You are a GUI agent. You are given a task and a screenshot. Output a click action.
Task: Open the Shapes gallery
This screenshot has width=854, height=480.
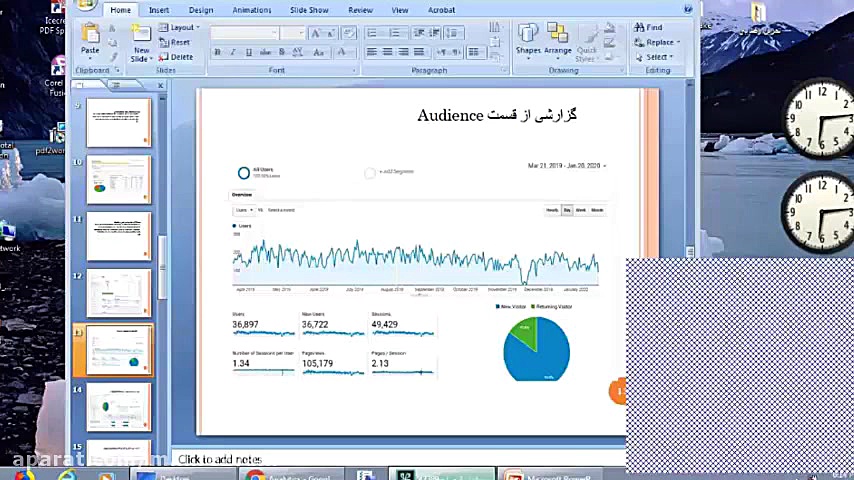pos(528,39)
